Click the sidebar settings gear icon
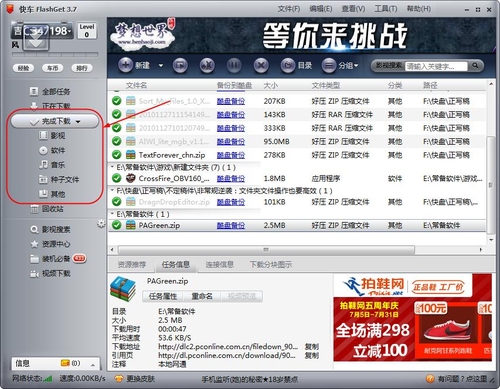Image resolution: width=500 pixels, height=389 pixels. tap(101, 223)
